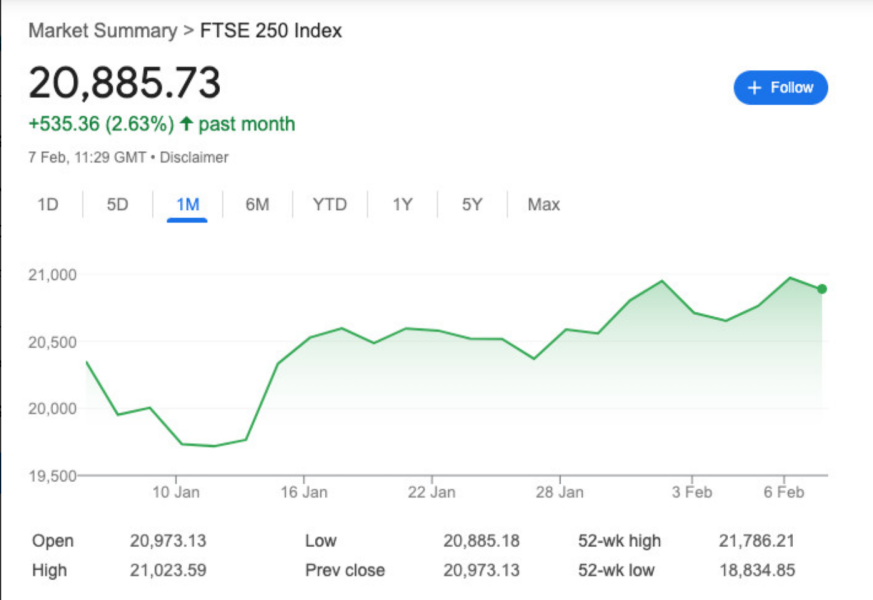Screen dimensions: 873x600
Task: Switch to the 5D time range tab
Action: 117,204
